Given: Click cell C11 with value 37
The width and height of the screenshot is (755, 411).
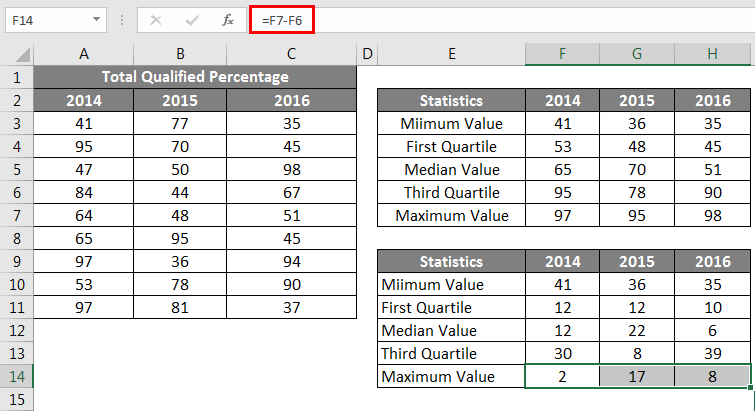Looking at the screenshot, I should pos(291,308).
